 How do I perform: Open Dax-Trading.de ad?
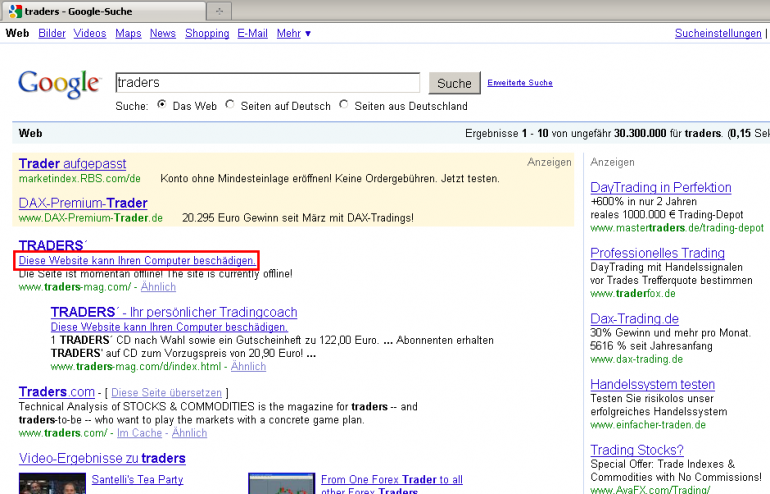pos(634,319)
